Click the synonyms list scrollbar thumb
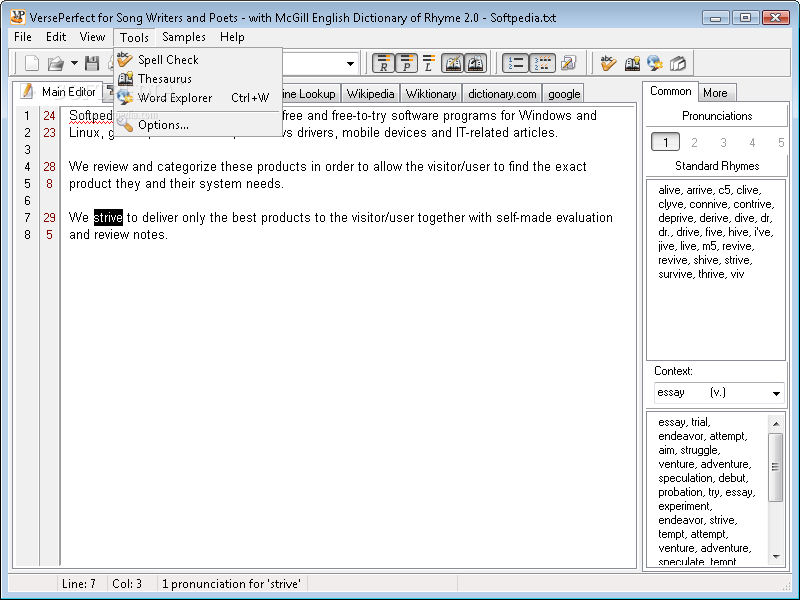 pyautogui.click(x=776, y=467)
